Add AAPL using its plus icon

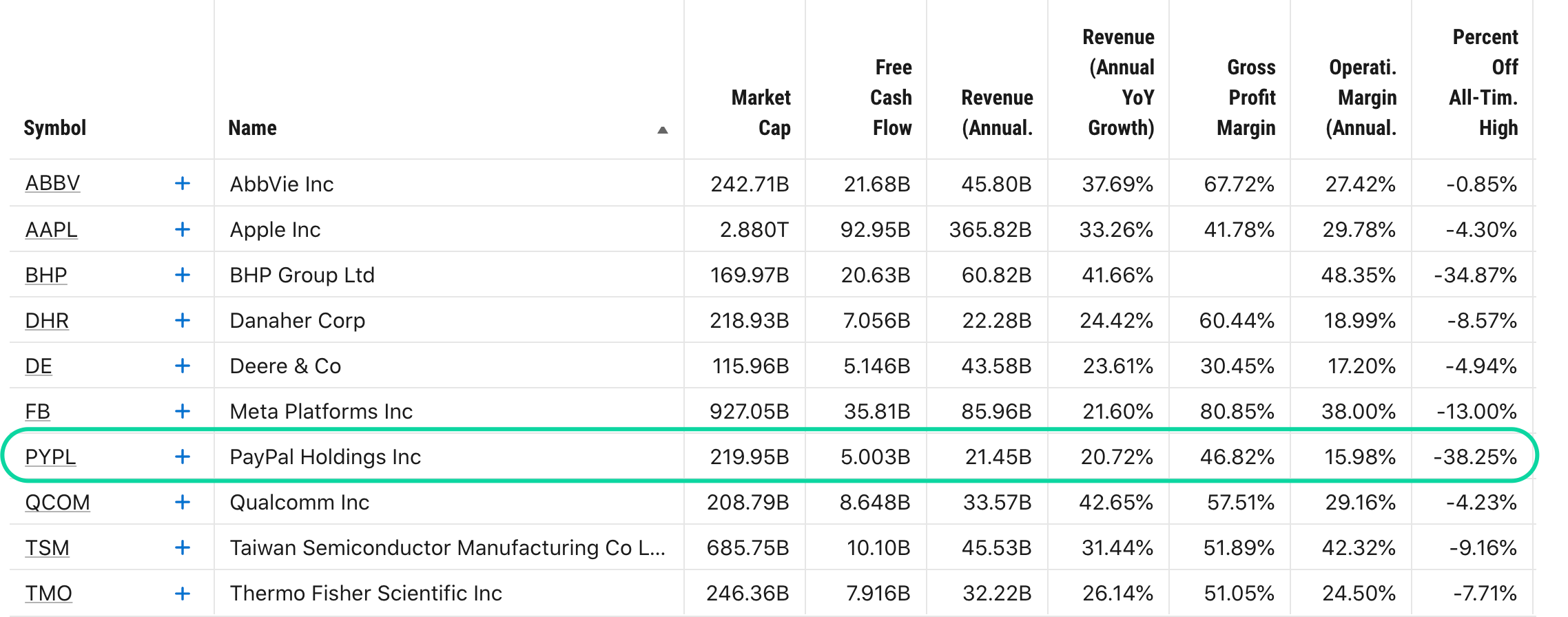(x=183, y=229)
